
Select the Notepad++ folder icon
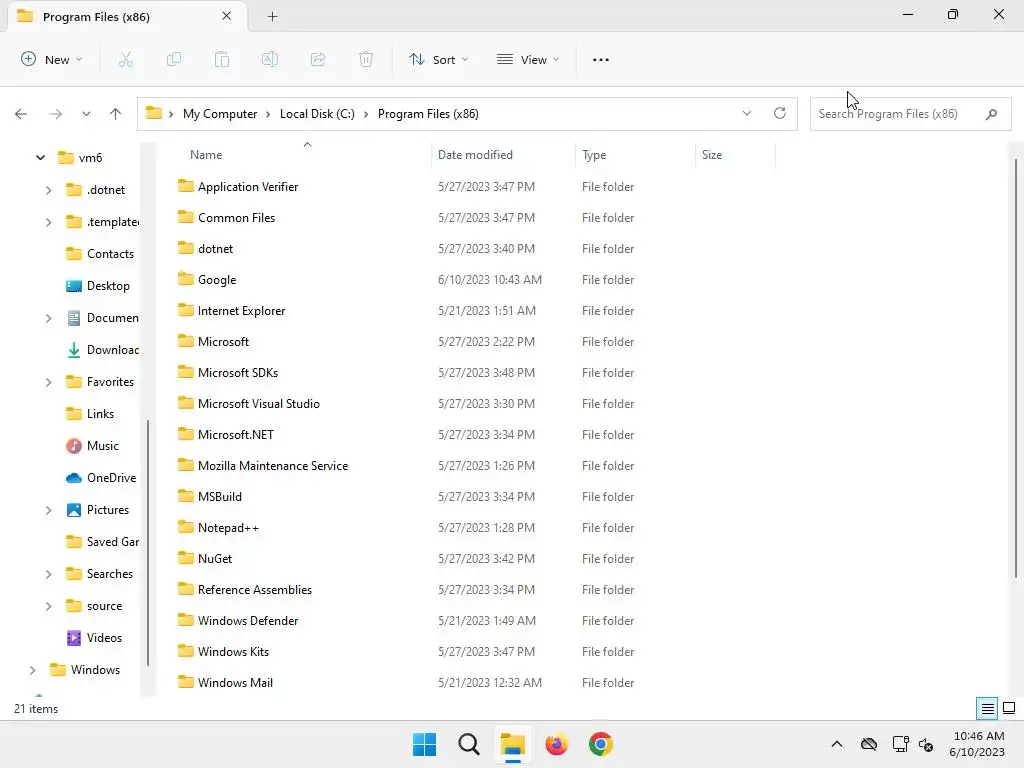(x=186, y=527)
